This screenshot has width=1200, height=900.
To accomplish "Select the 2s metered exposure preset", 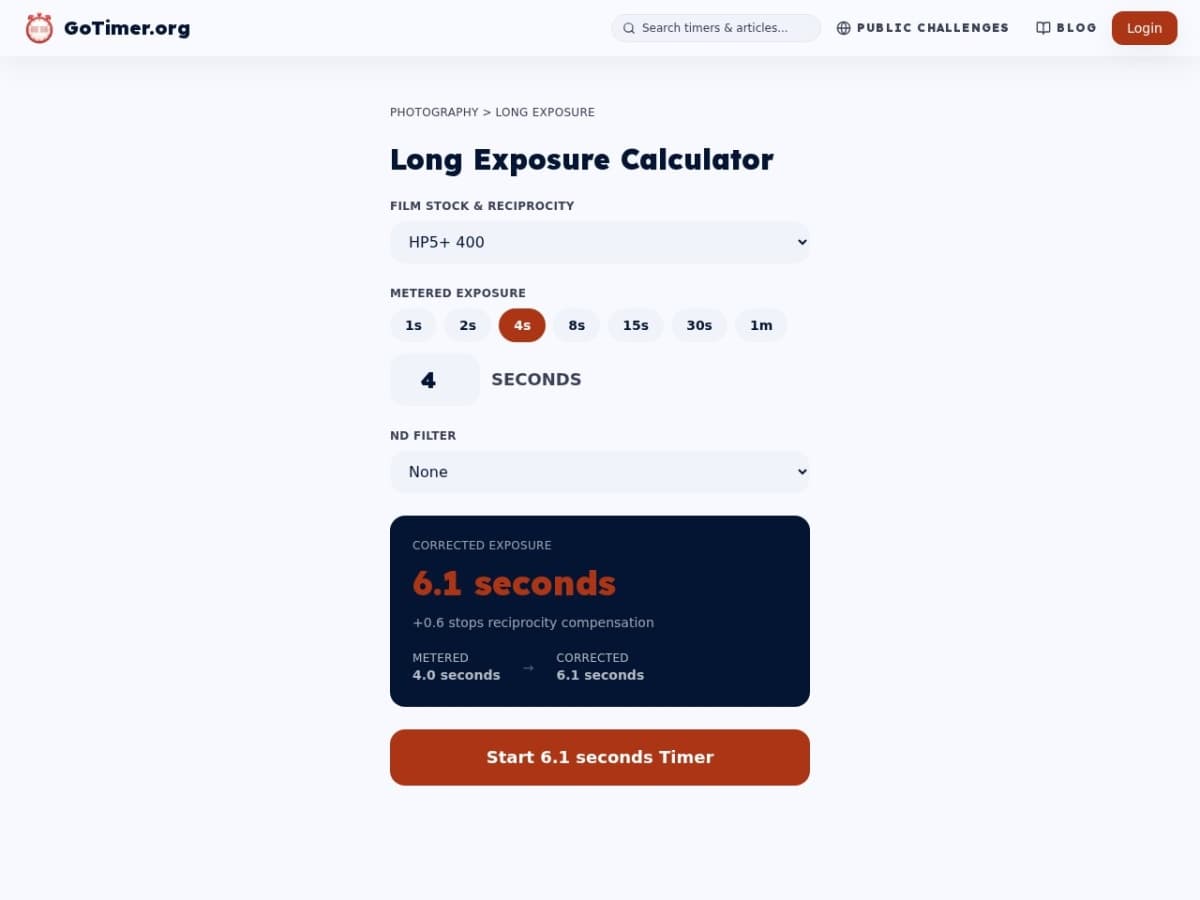I will tap(467, 325).
